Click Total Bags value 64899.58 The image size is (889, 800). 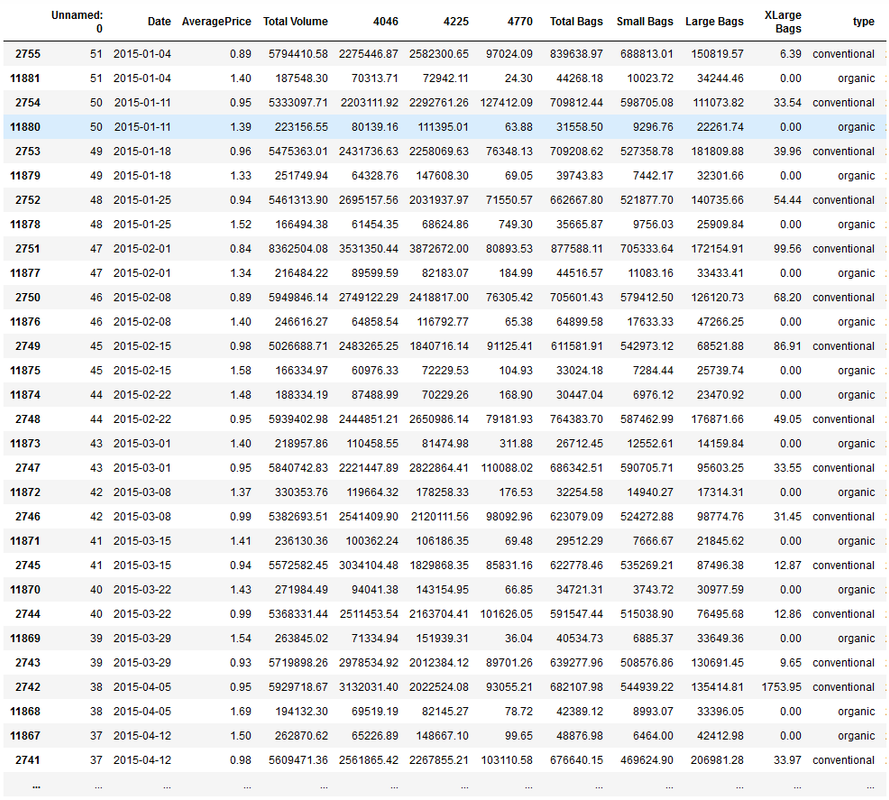pos(579,322)
